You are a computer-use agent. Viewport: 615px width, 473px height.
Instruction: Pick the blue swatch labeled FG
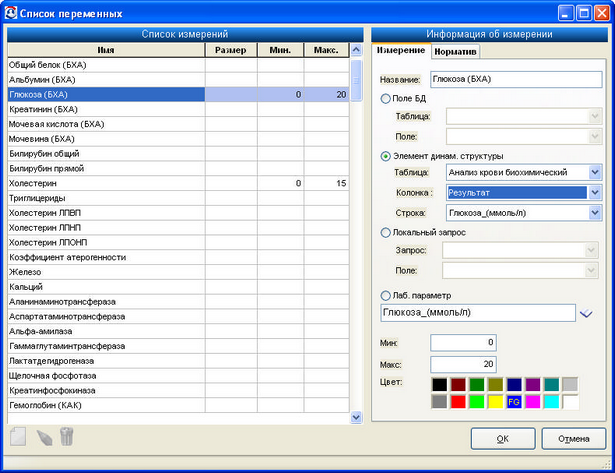(x=514, y=402)
